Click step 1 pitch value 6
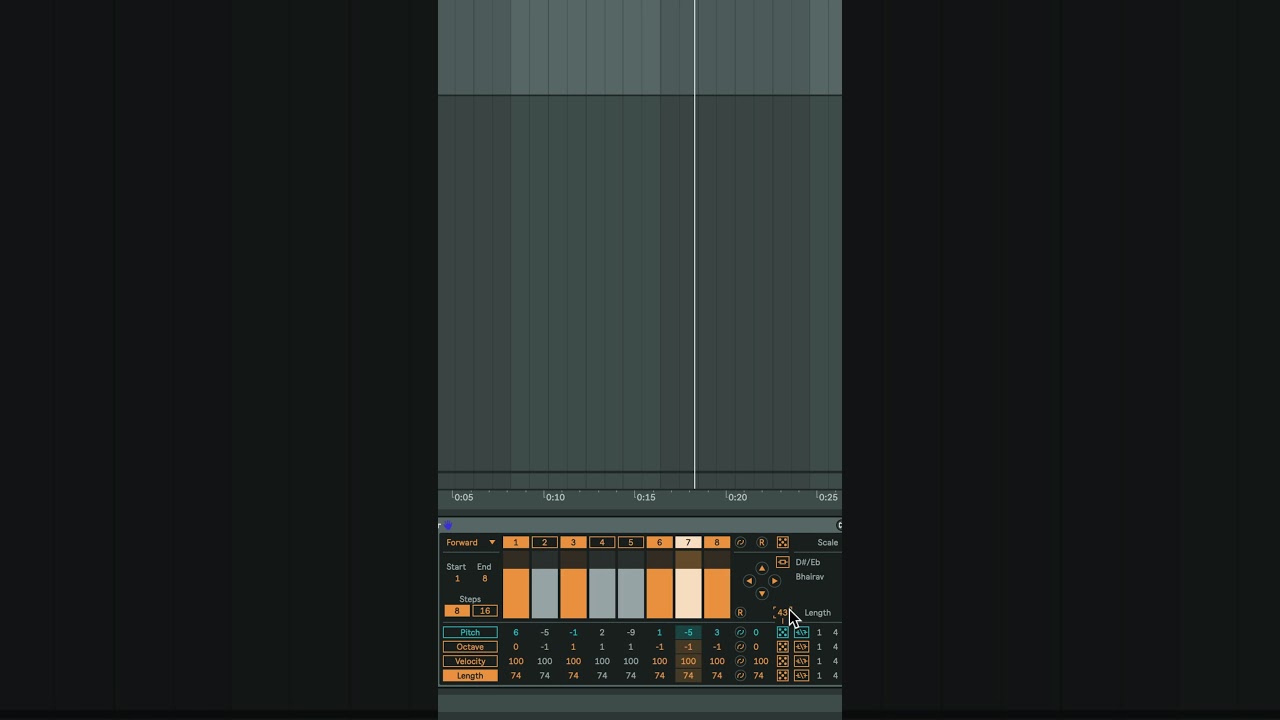This screenshot has width=1280, height=720. 516,632
